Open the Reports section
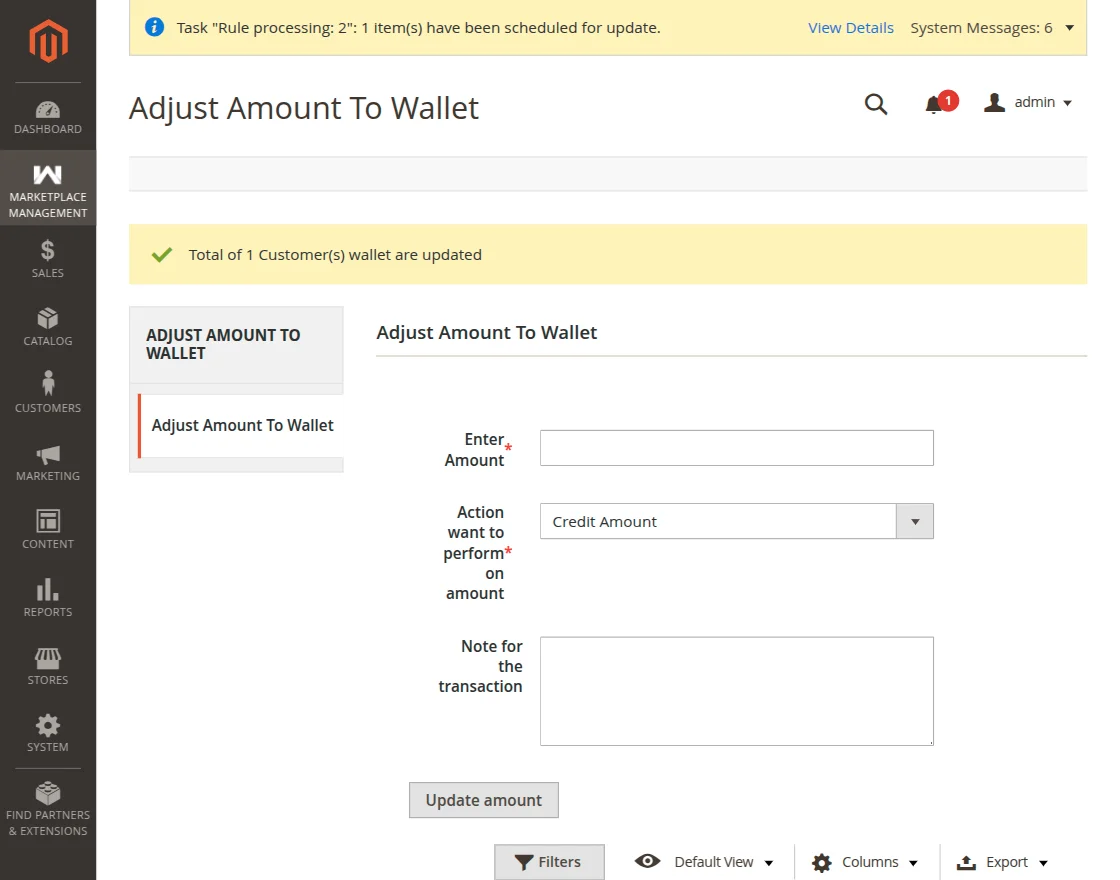 tap(47, 597)
